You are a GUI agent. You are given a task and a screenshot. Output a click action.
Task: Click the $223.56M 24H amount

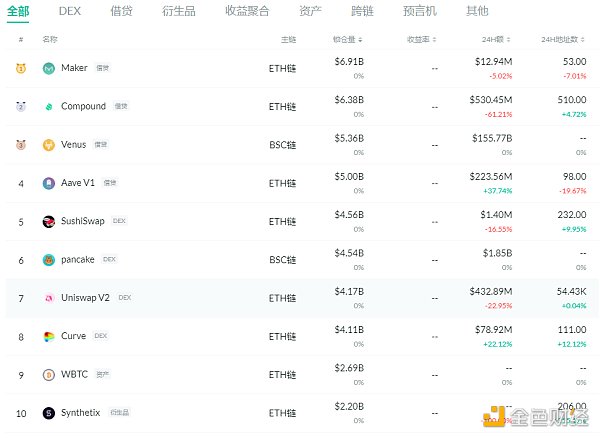point(491,176)
